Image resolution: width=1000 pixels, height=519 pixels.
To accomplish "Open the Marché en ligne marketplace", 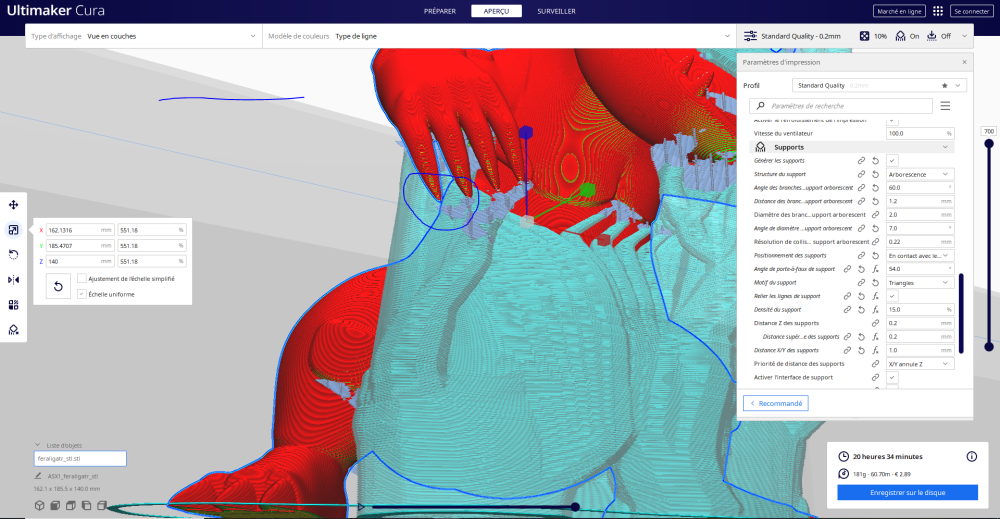I will pyautogui.click(x=899, y=11).
